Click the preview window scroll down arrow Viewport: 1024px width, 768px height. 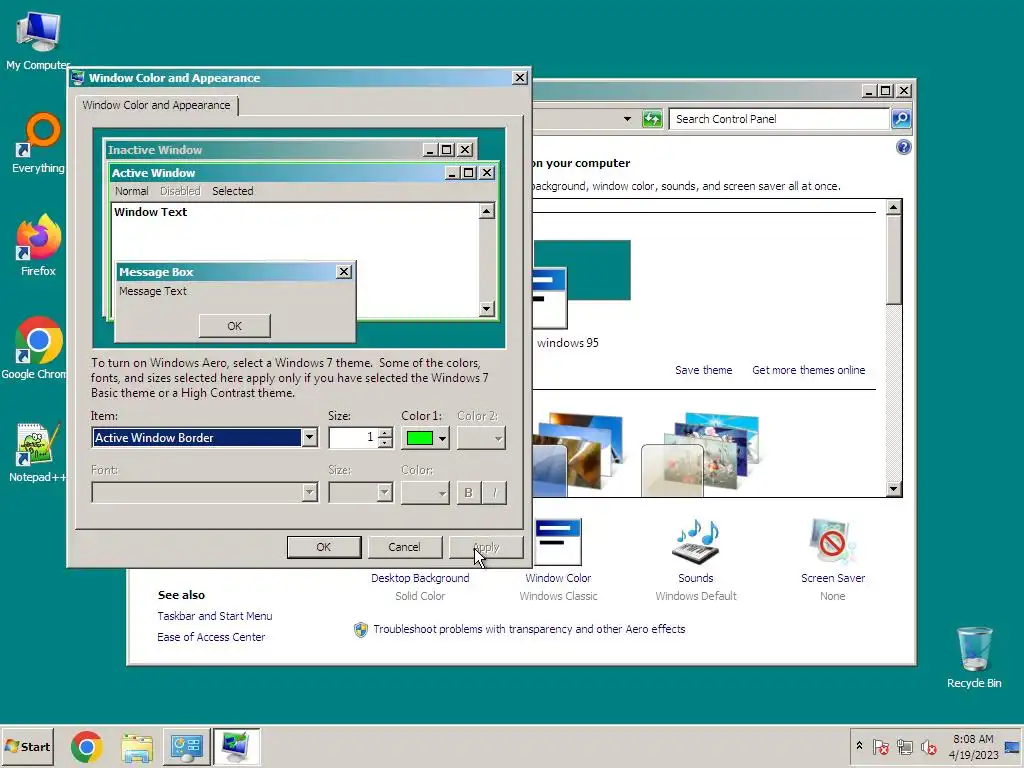[487, 309]
